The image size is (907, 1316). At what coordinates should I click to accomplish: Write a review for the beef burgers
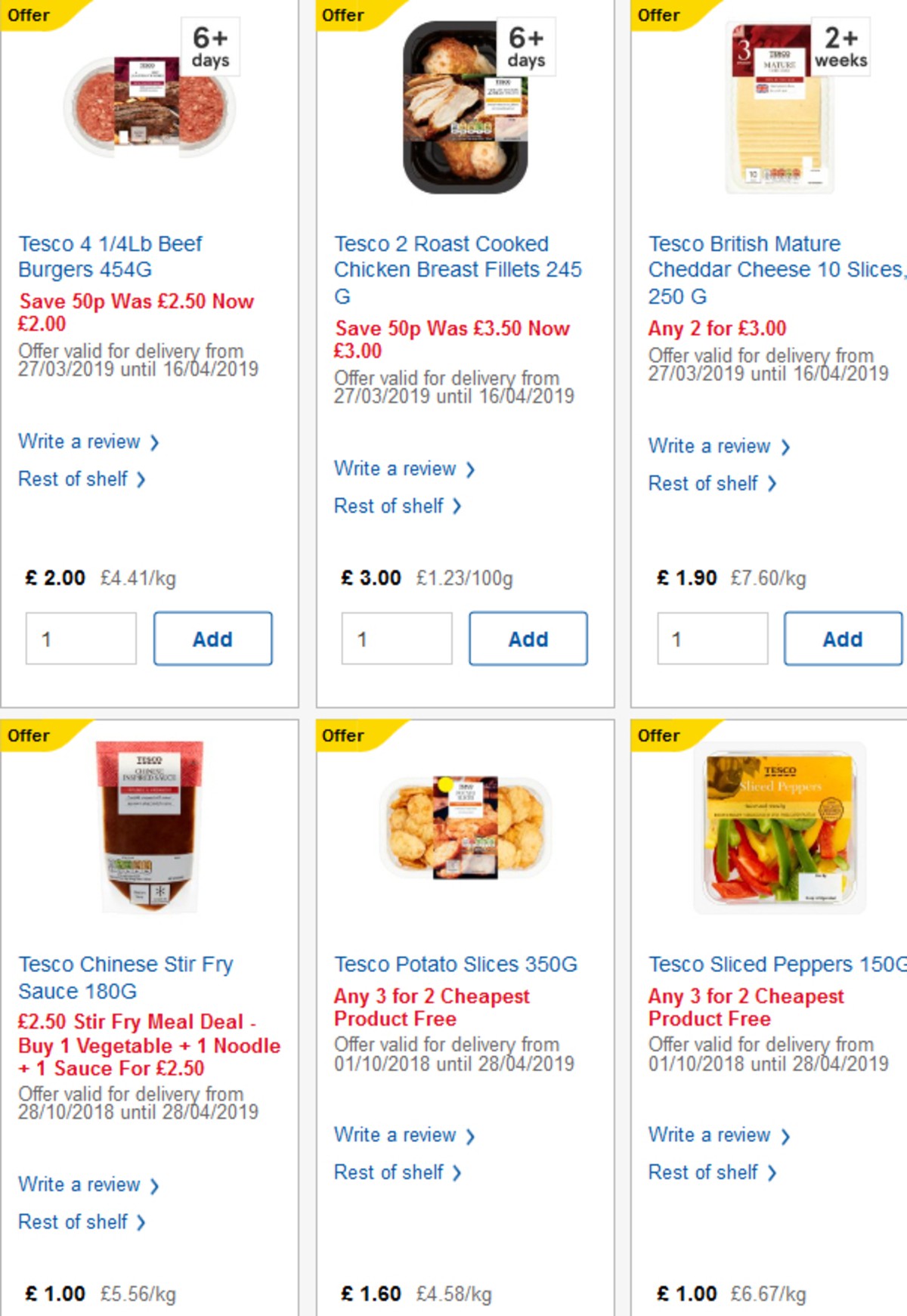tap(80, 441)
